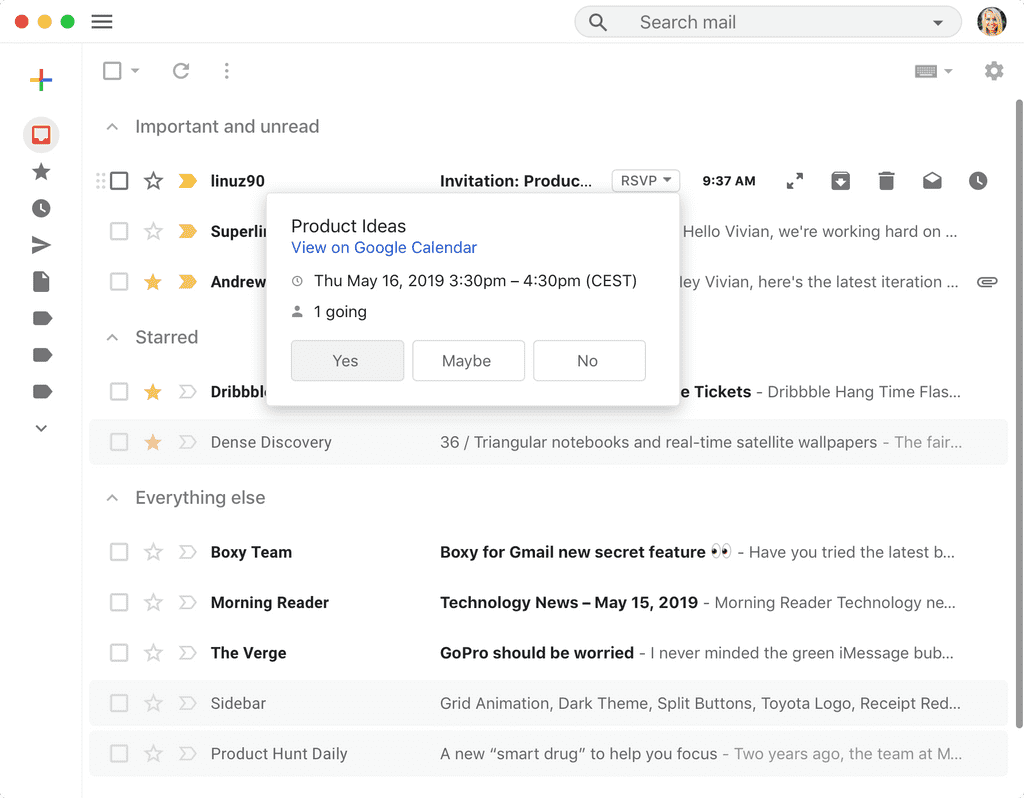
Task: Open the Morning Reader Technology News email
Action: pos(549,602)
